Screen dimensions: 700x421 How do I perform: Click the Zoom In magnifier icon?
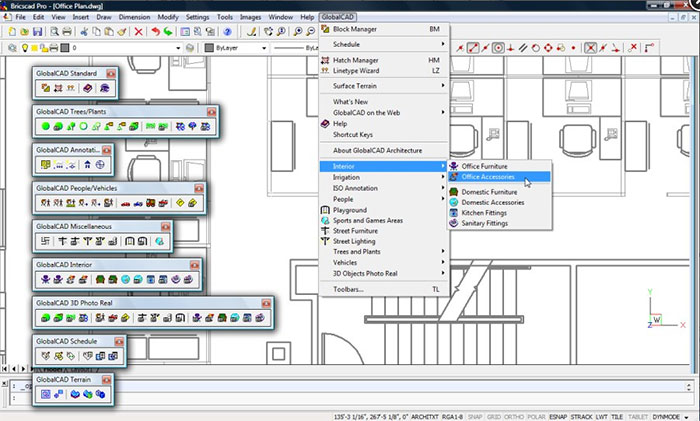coord(298,32)
